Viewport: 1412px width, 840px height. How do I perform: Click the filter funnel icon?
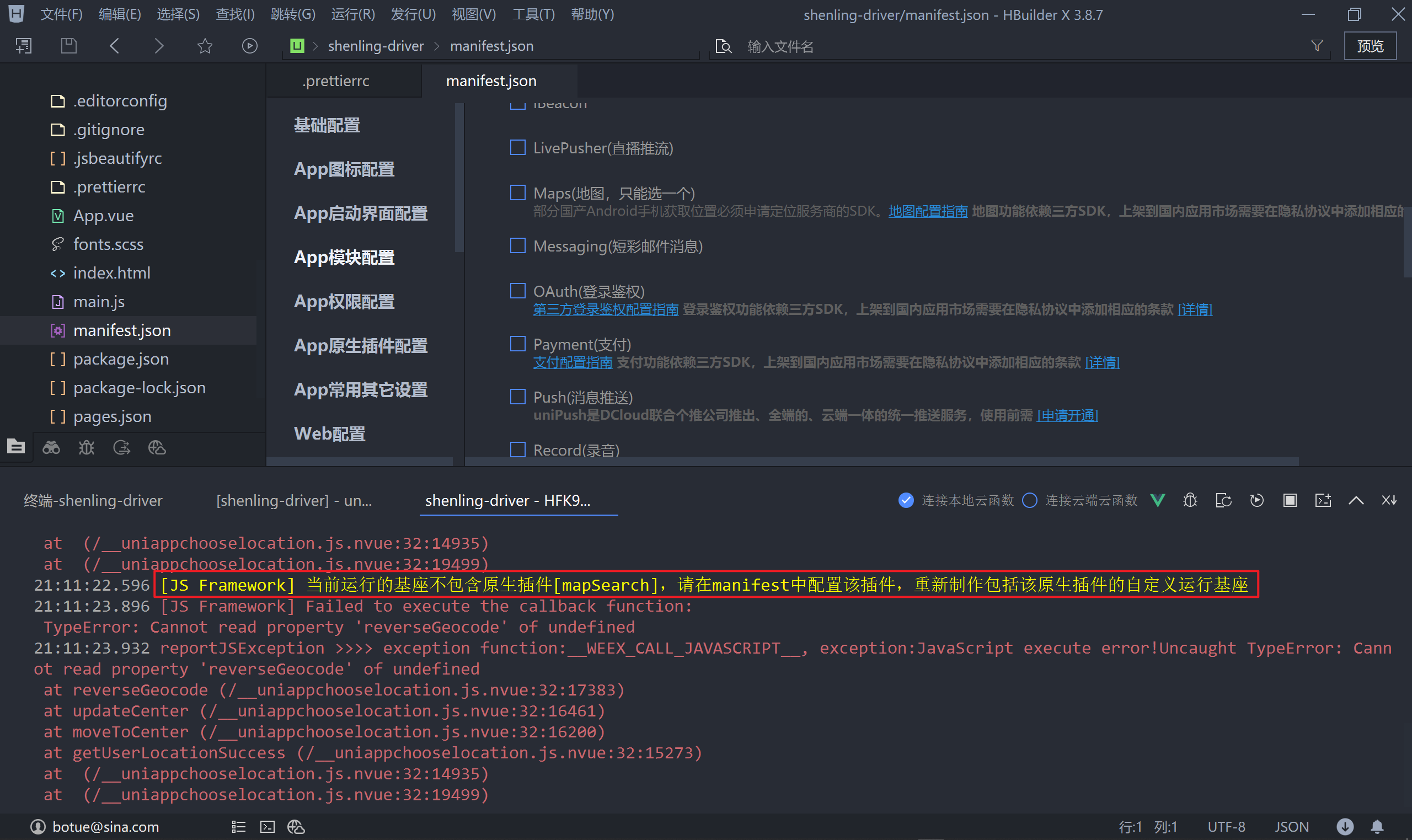[x=1317, y=46]
